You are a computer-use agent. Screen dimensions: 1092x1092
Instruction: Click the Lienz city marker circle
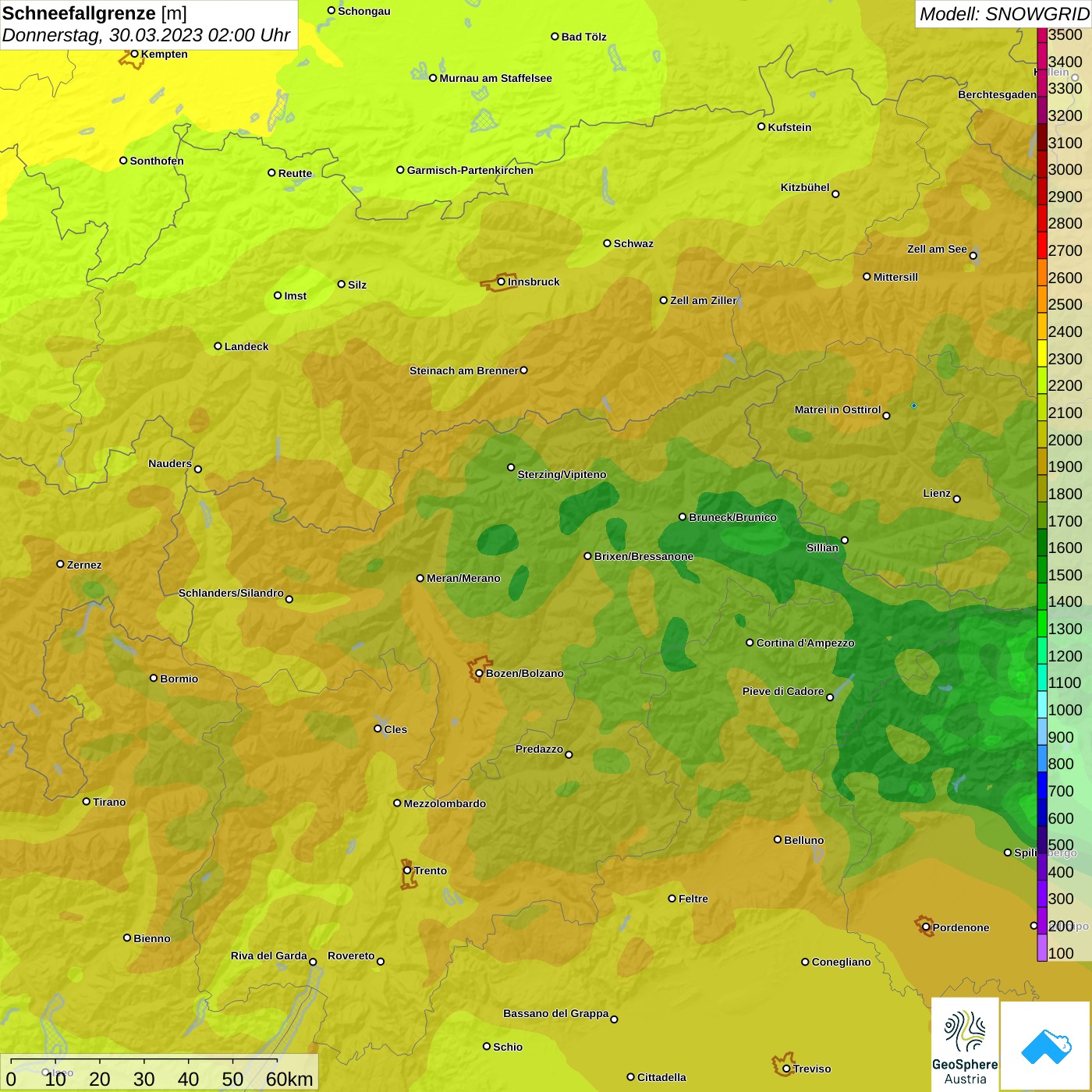pyautogui.click(x=957, y=499)
